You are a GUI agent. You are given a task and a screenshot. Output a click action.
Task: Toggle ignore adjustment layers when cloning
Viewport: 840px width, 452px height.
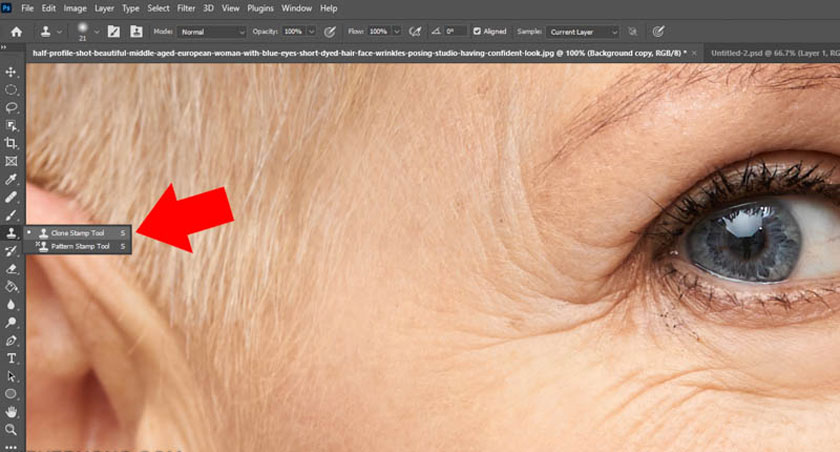pos(631,31)
